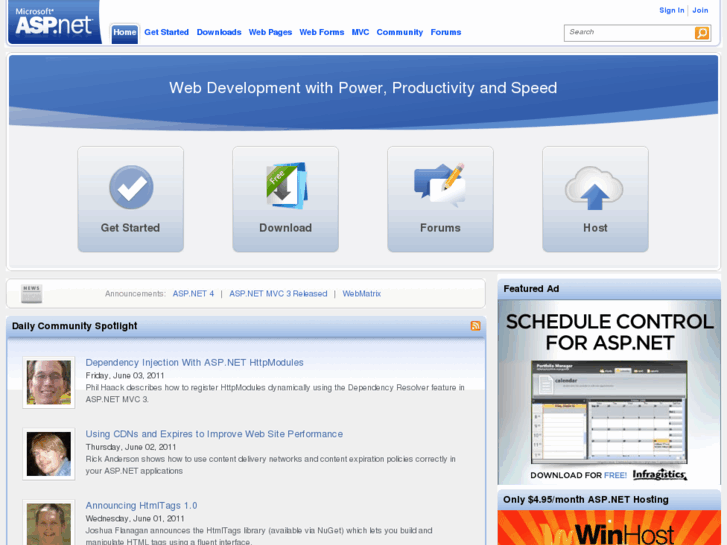Click the Sign In link
Image resolution: width=727 pixels, height=545 pixels.
672,10
